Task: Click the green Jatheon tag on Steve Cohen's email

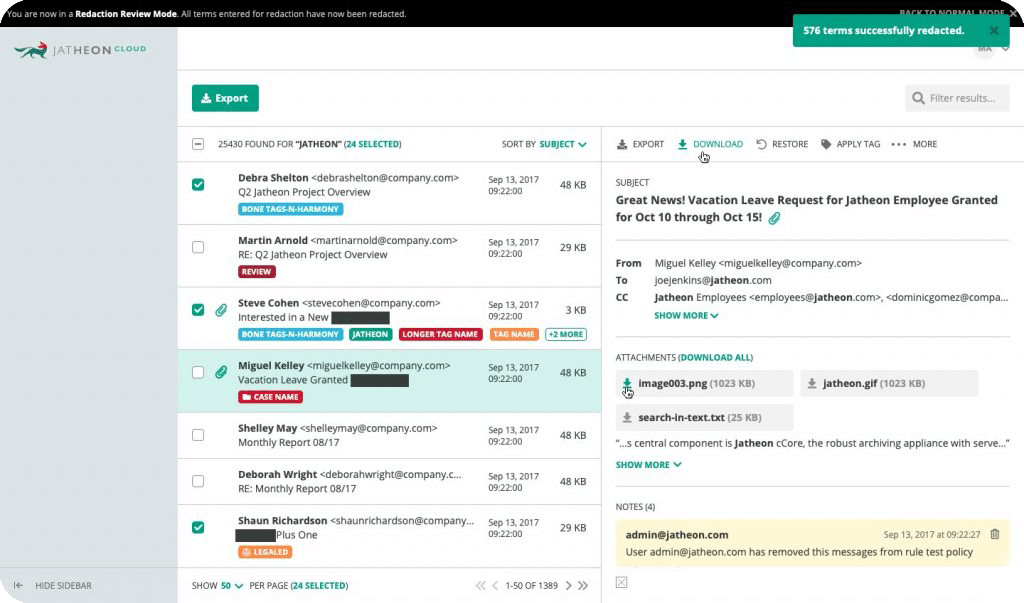Action: point(370,334)
